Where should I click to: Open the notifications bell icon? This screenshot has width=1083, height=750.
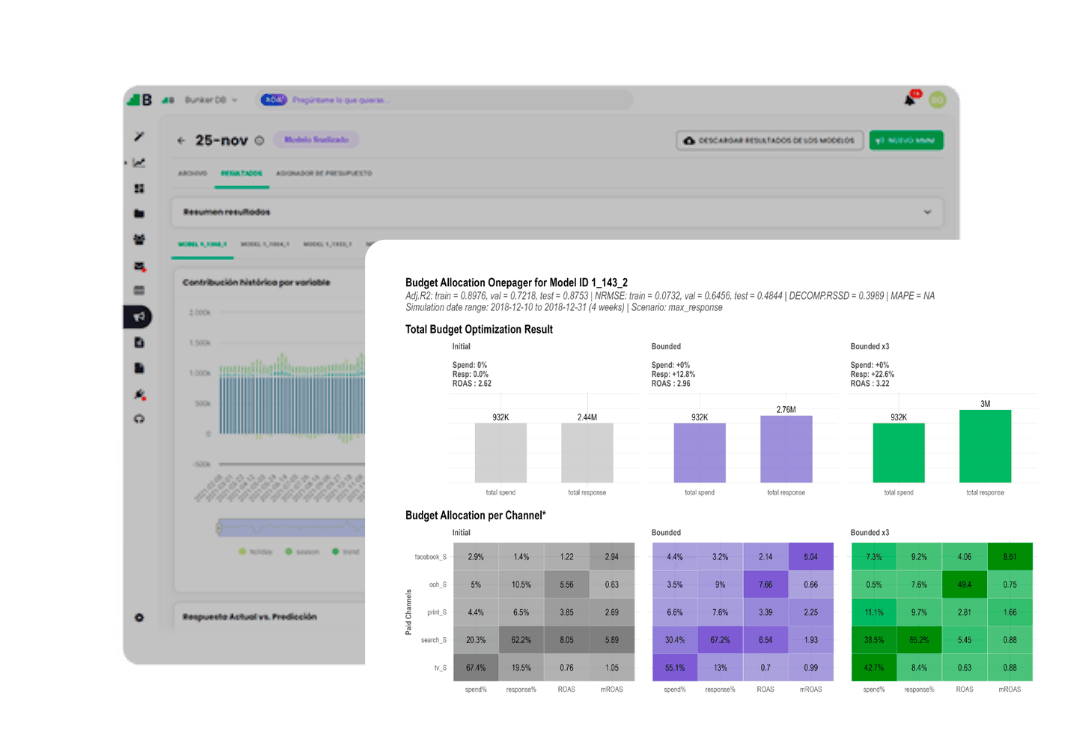[x=910, y=100]
